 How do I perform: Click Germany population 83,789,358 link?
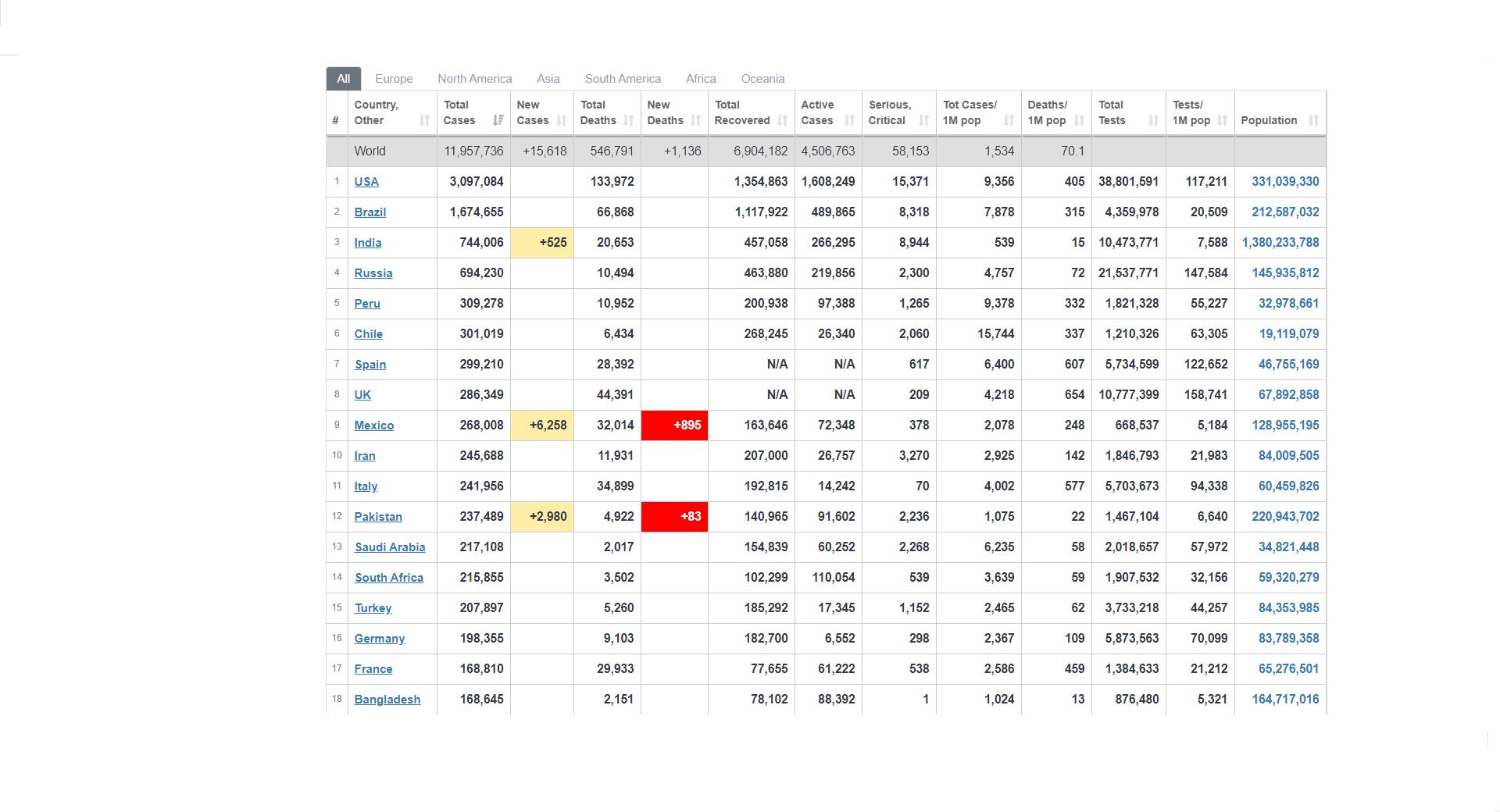coord(1289,639)
